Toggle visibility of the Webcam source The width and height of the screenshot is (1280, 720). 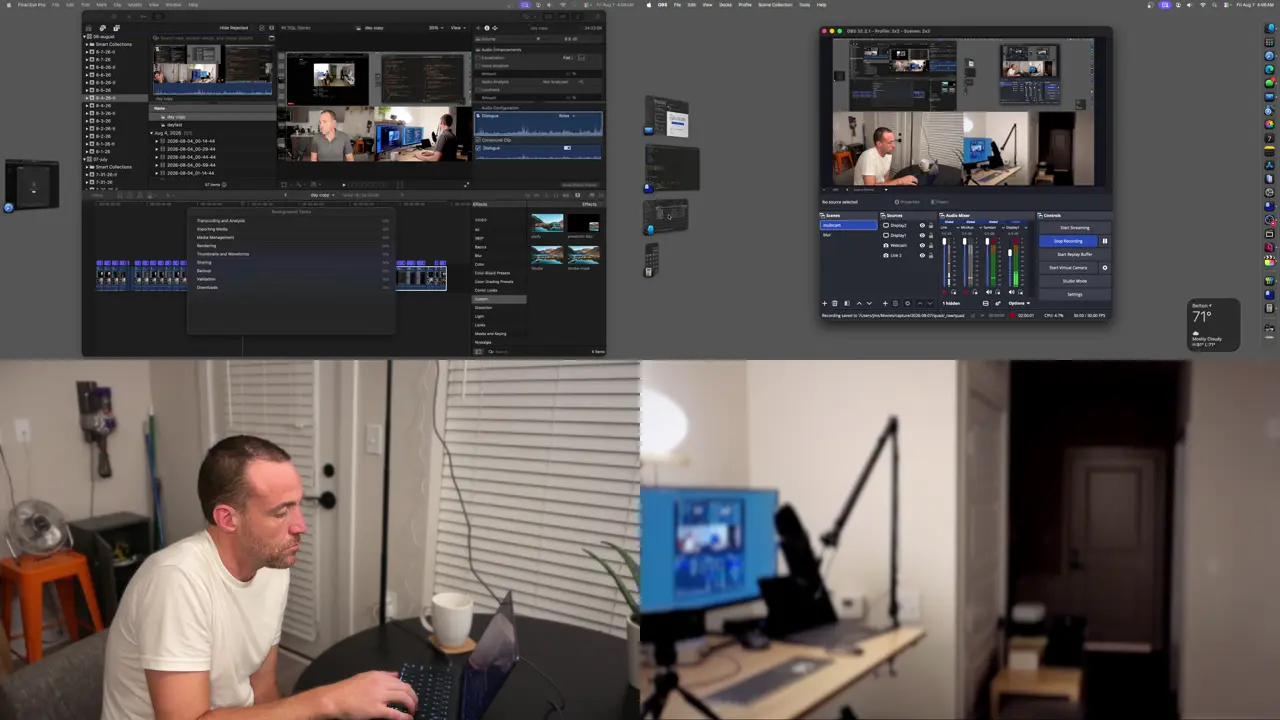(922, 245)
